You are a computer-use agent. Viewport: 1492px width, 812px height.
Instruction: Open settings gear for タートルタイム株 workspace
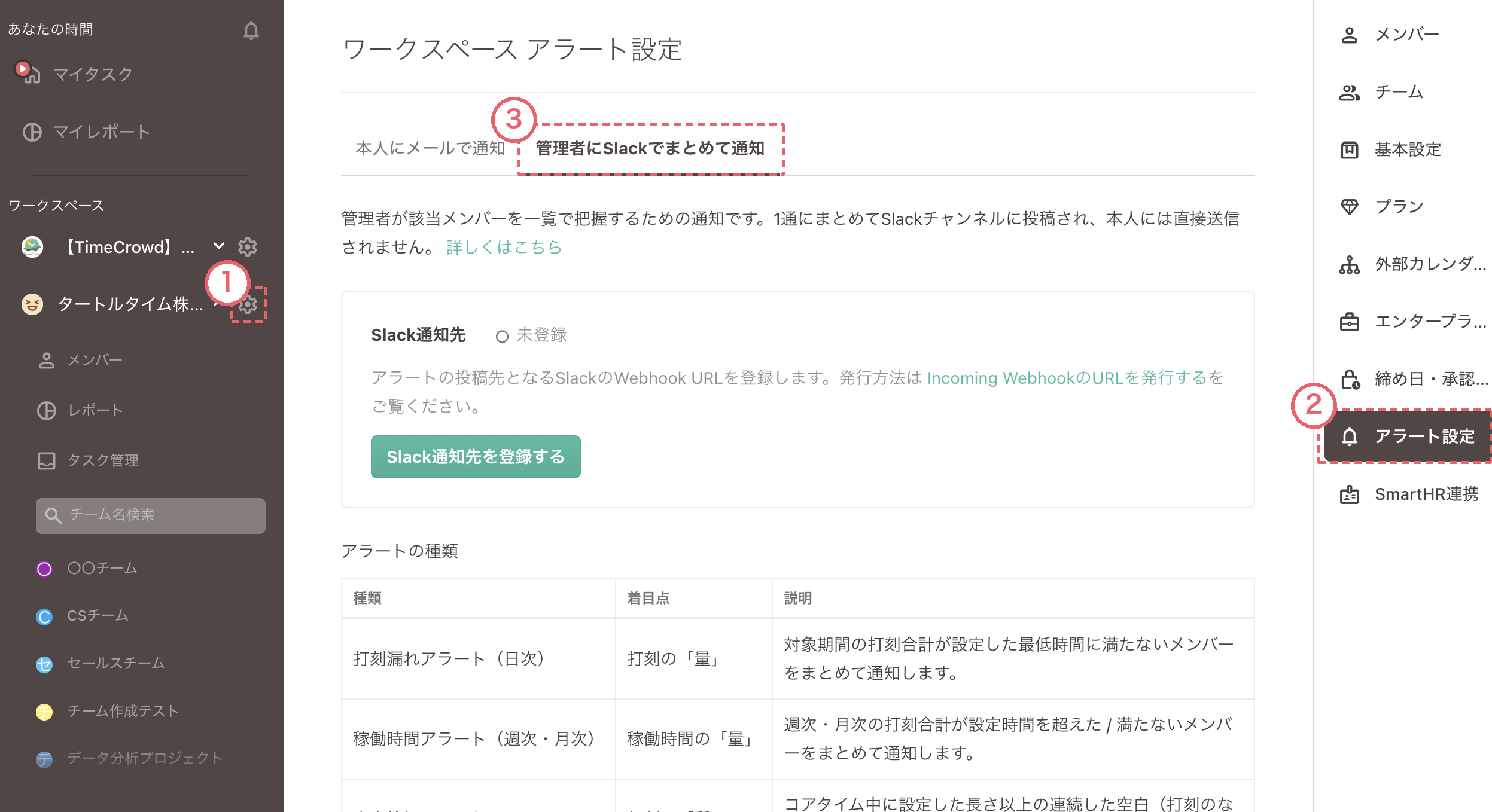(248, 304)
